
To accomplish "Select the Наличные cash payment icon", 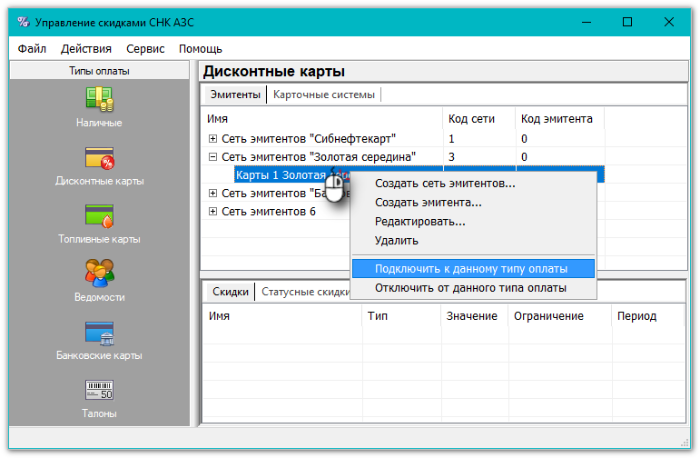I will (98, 99).
